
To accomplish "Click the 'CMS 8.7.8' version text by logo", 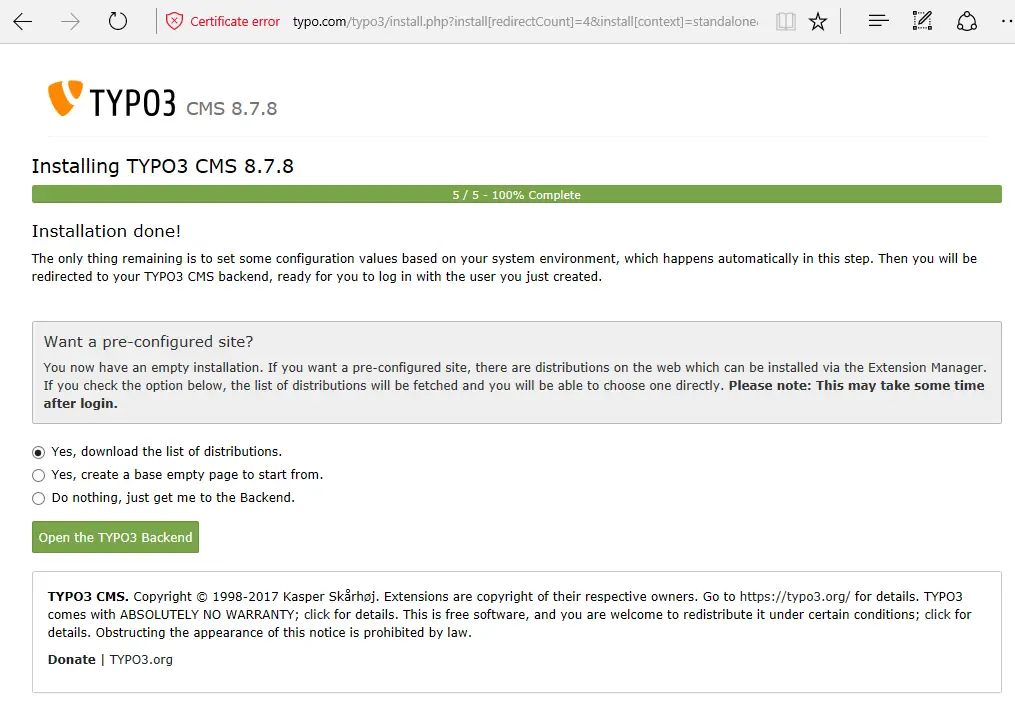I will (232, 108).
